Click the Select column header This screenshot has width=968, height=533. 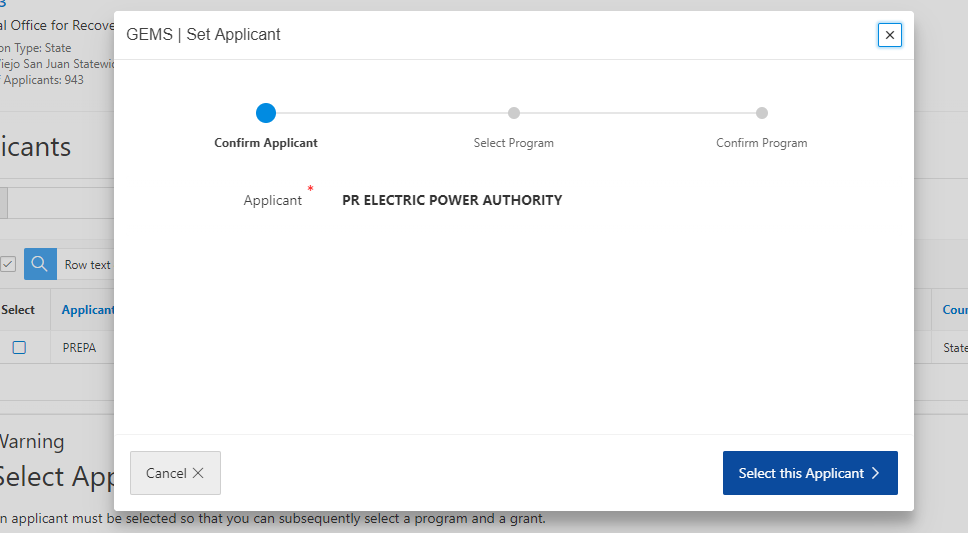click(x=18, y=310)
